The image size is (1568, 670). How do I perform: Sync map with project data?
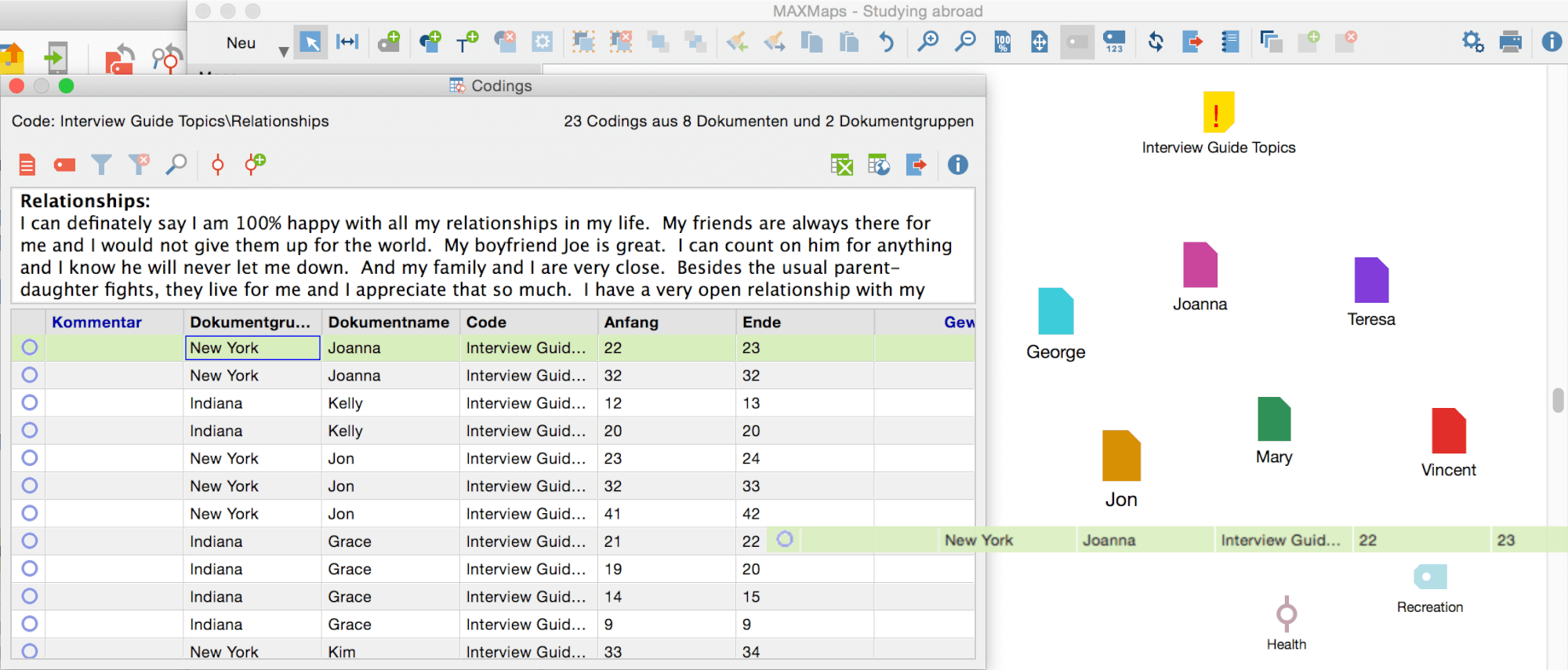(1156, 42)
